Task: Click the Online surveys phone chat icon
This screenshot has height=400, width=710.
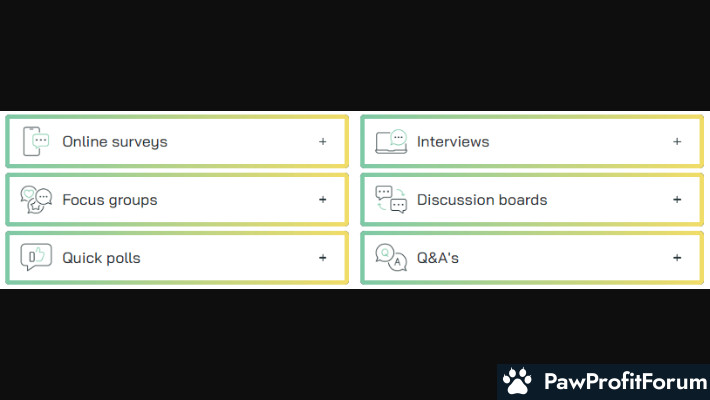Action: tap(36, 141)
